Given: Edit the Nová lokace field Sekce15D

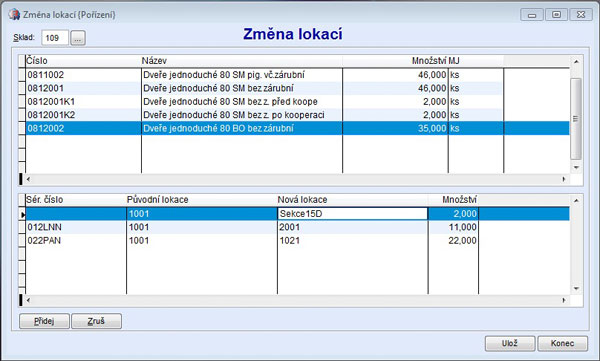Looking at the screenshot, I should [x=352, y=214].
